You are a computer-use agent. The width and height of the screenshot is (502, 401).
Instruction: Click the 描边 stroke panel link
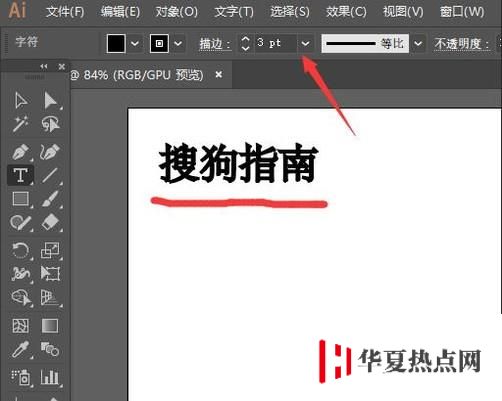click(215, 44)
